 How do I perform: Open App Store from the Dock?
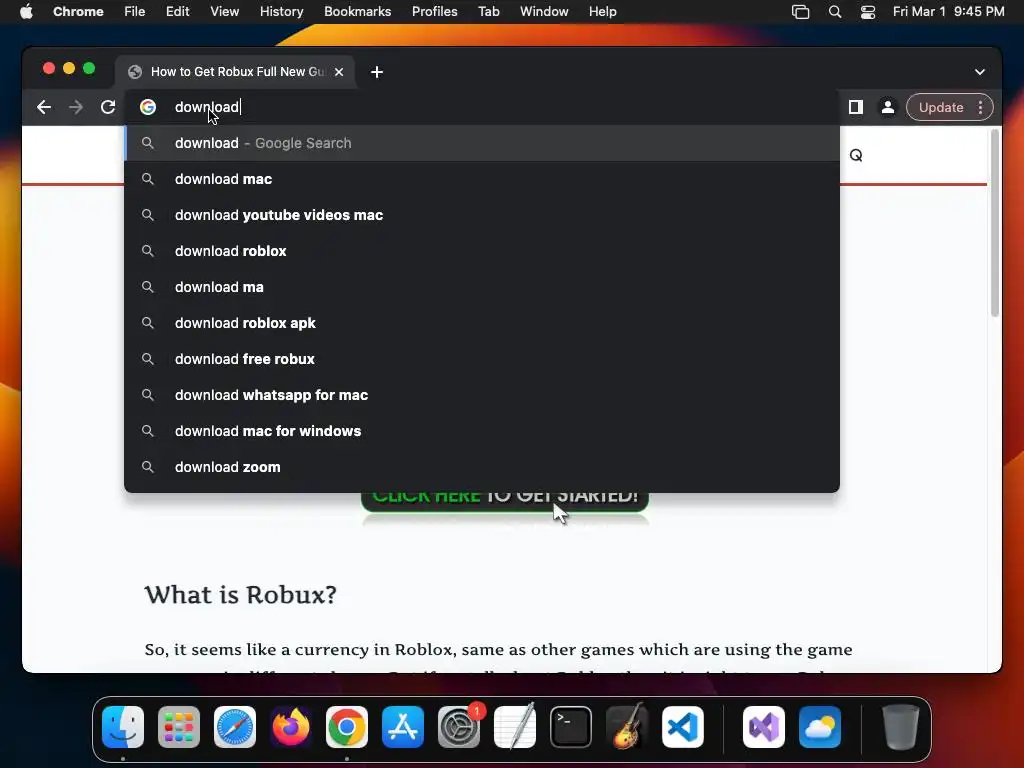pos(403,727)
